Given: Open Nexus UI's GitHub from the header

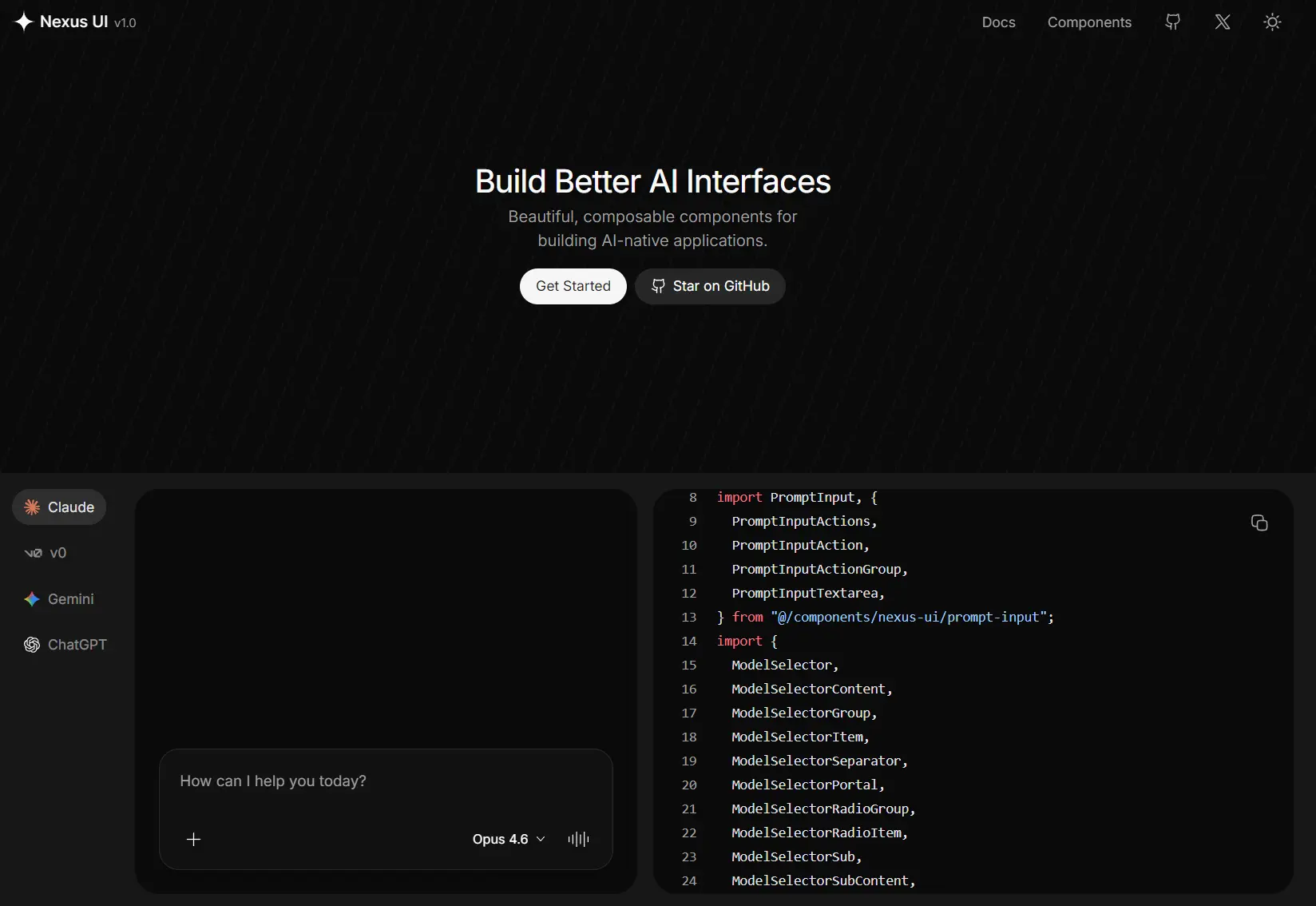Looking at the screenshot, I should (x=1172, y=22).
